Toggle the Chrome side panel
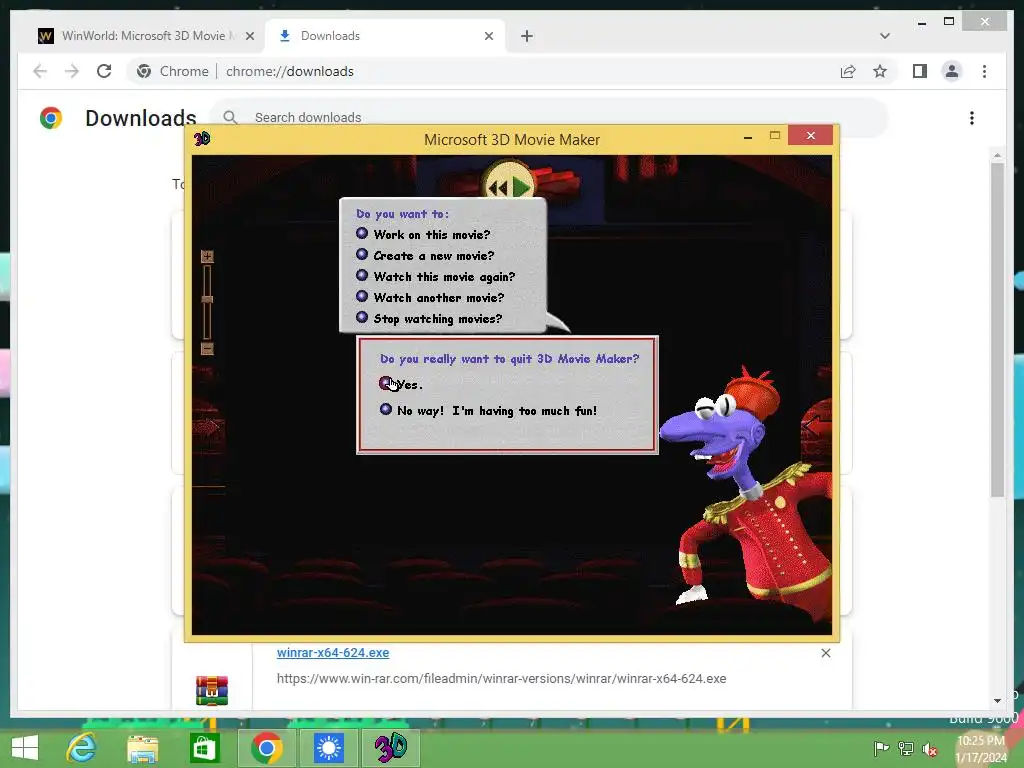Image resolution: width=1024 pixels, height=768 pixels. pyautogui.click(x=920, y=71)
